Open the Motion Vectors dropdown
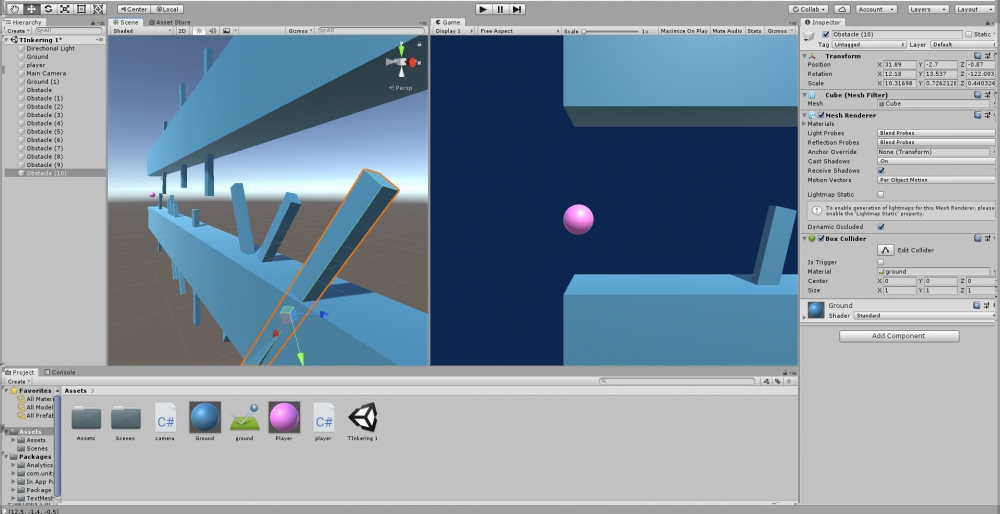1000x514 pixels. click(936, 180)
